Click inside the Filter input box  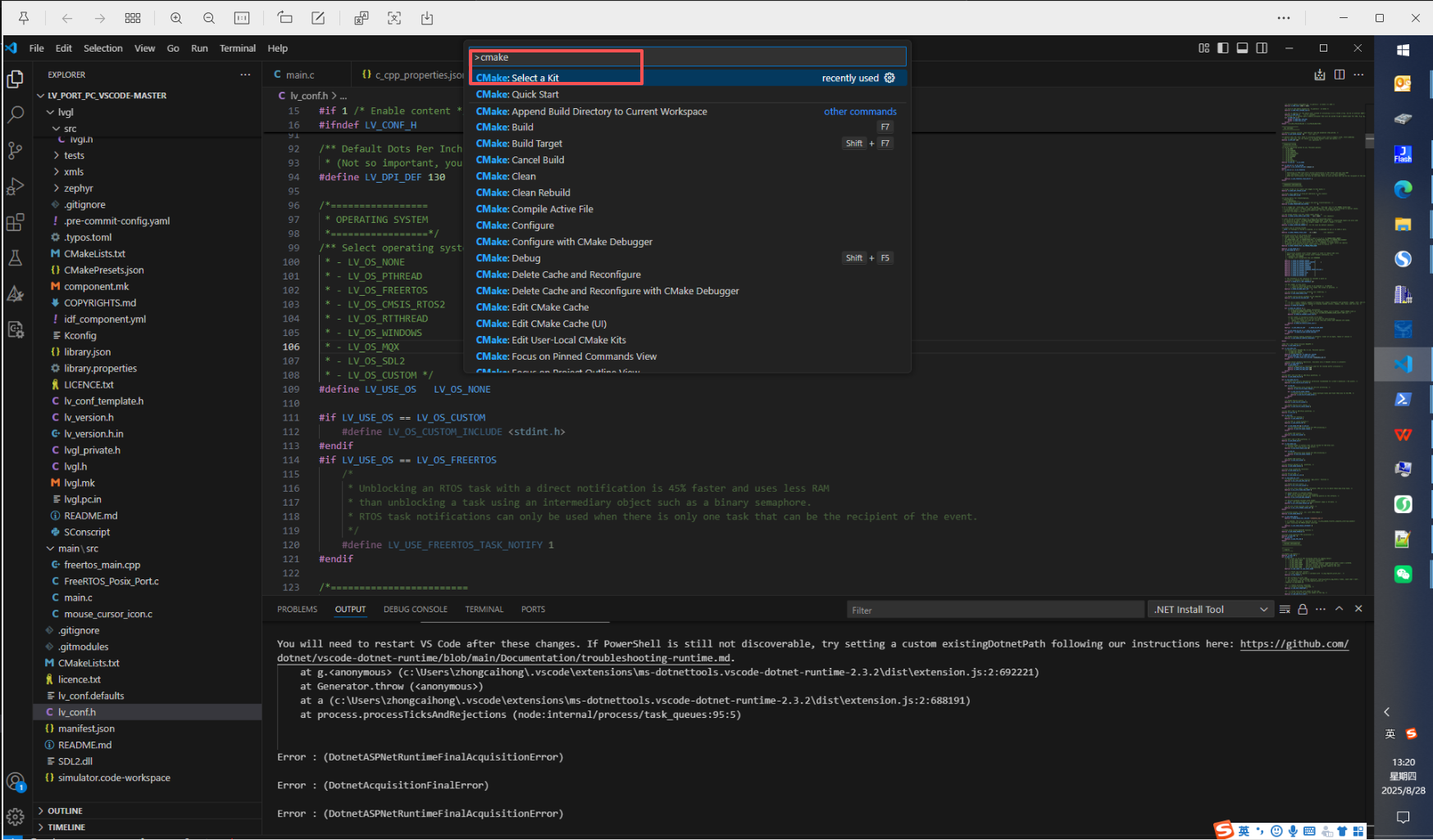coord(994,609)
